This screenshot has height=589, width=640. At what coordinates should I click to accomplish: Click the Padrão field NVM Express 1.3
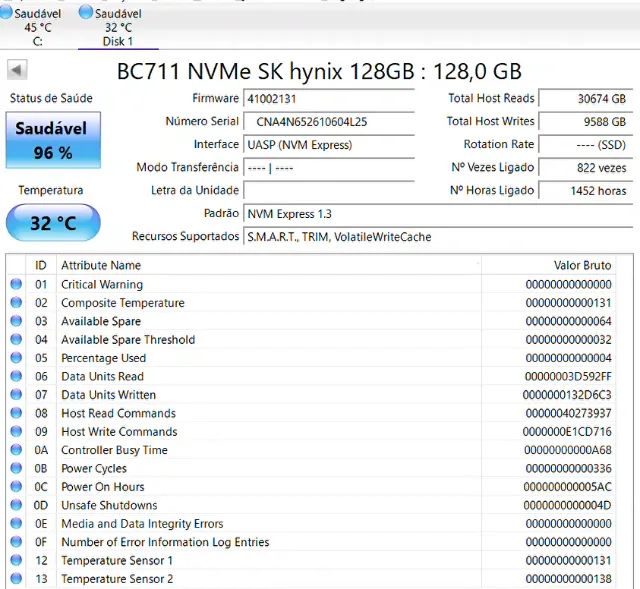point(438,214)
